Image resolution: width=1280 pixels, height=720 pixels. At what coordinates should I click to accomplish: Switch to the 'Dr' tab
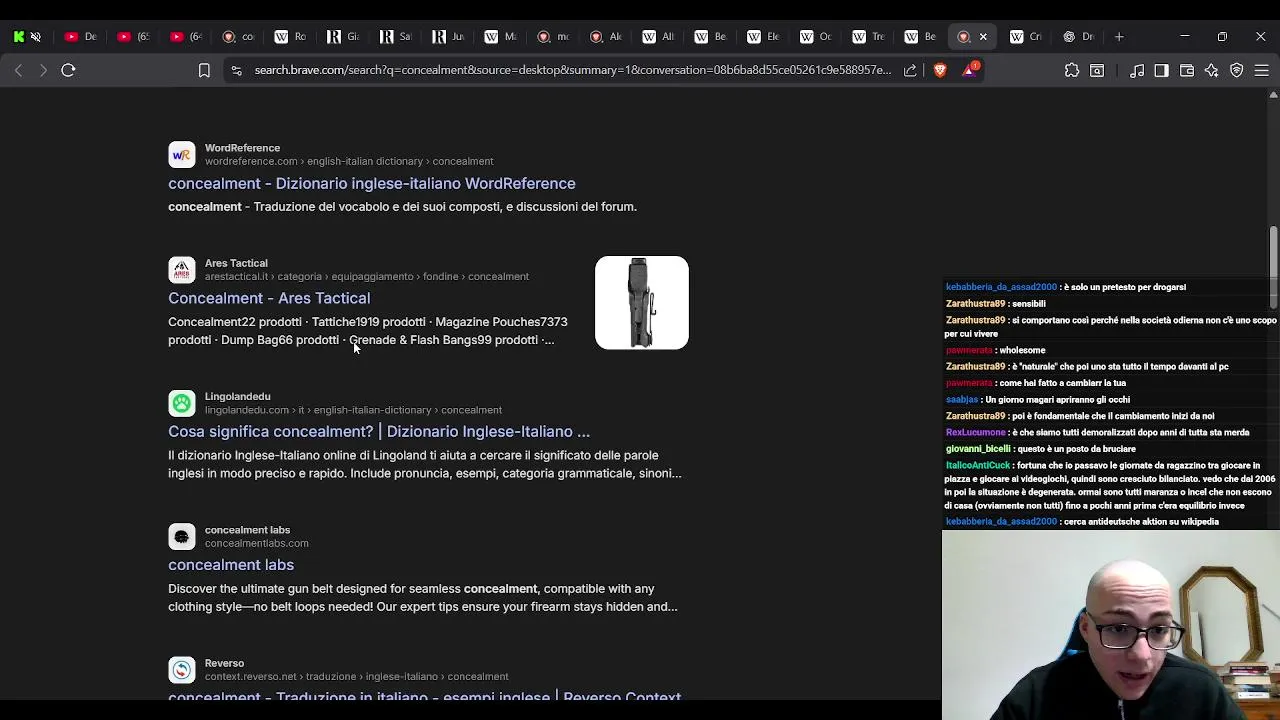pyautogui.click(x=1078, y=37)
